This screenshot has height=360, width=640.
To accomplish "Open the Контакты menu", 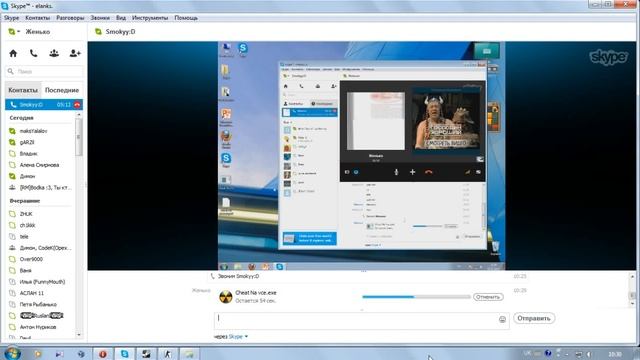I will [38, 18].
